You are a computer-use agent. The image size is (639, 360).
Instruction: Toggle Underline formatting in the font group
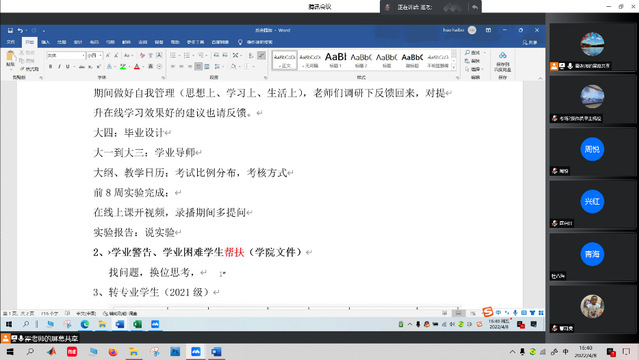pyautogui.click(x=68, y=67)
